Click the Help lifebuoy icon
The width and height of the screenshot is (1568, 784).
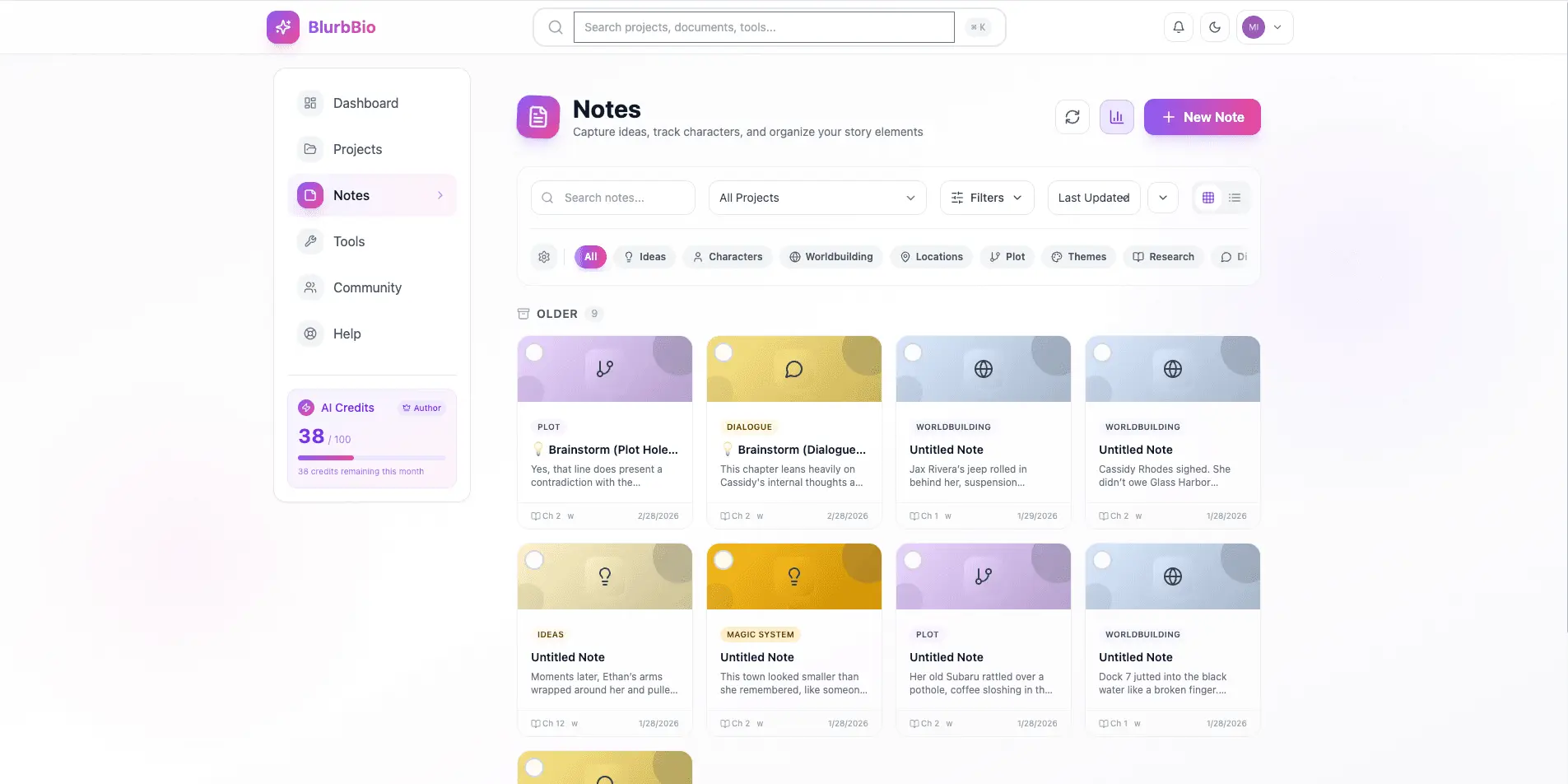310,334
